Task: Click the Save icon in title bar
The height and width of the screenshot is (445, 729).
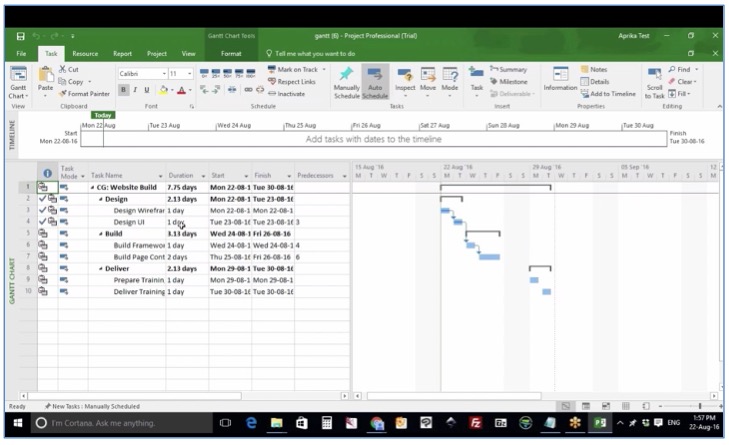Action: pyautogui.click(x=20, y=36)
